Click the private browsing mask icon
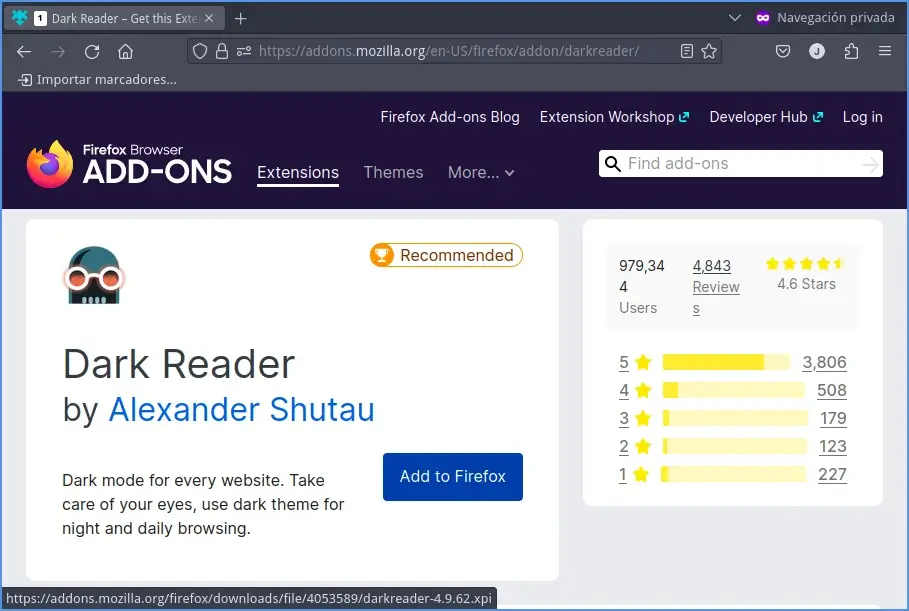This screenshot has width=909, height=611. pos(763,18)
